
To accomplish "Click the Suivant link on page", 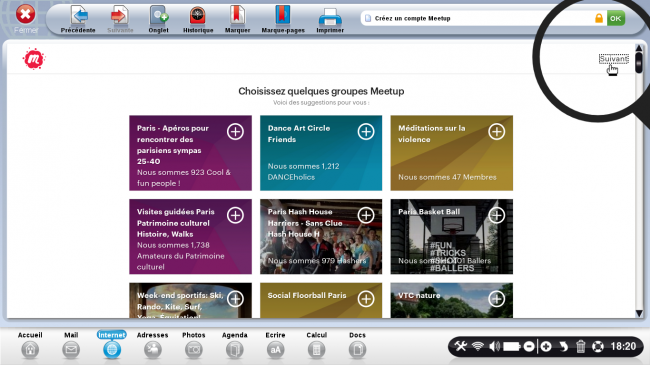I will coord(614,59).
